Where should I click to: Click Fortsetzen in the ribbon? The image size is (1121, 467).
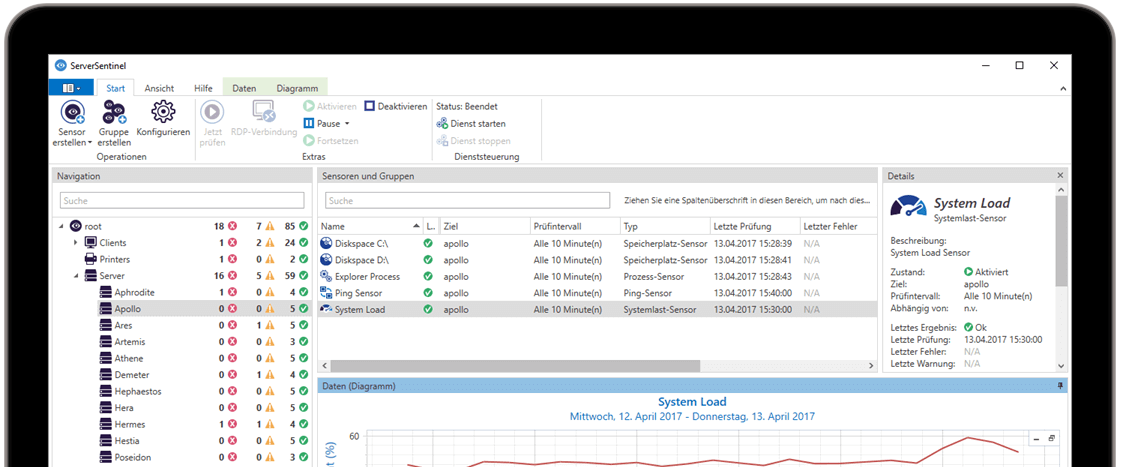pos(332,141)
